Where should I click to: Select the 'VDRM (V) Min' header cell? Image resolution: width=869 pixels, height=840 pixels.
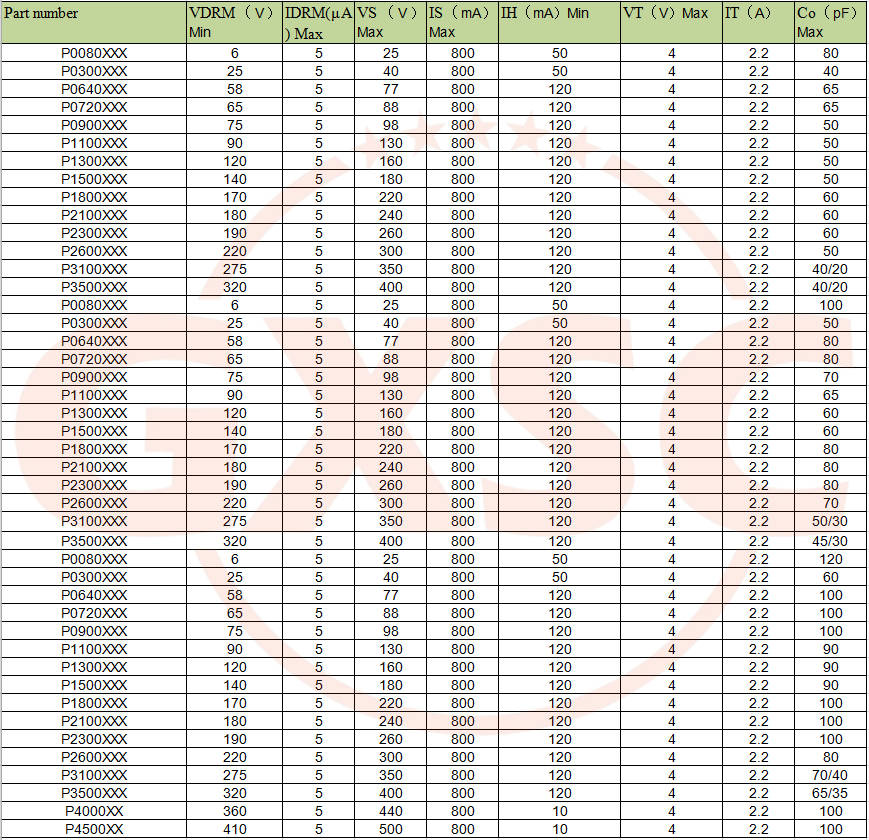pos(234,22)
